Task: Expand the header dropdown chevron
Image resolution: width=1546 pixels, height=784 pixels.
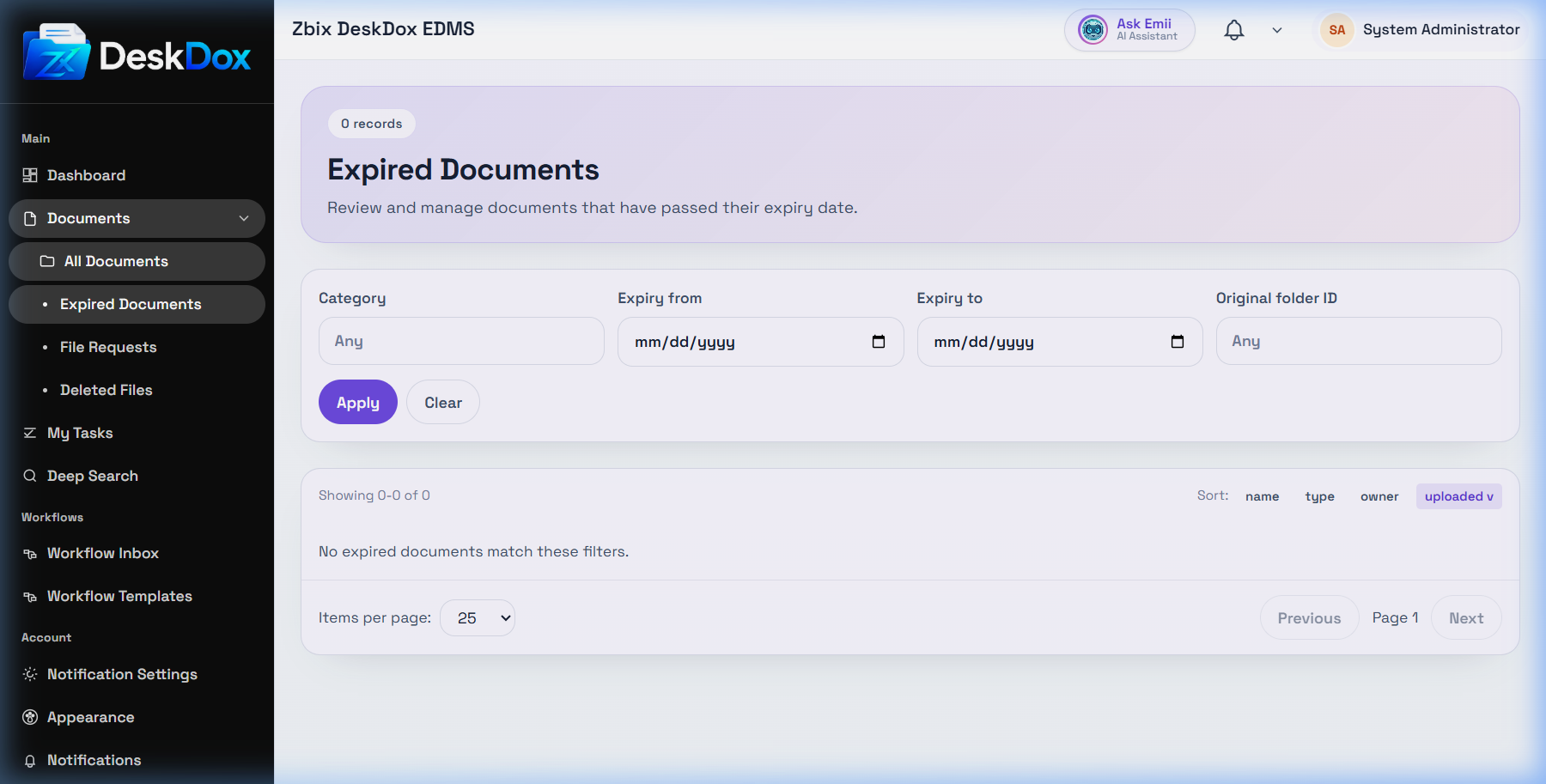Action: coord(1277,30)
